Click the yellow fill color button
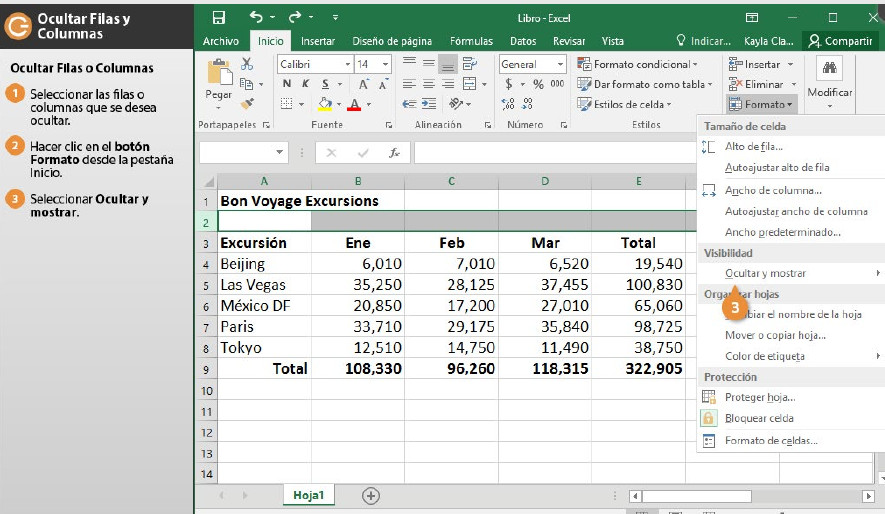 point(325,104)
